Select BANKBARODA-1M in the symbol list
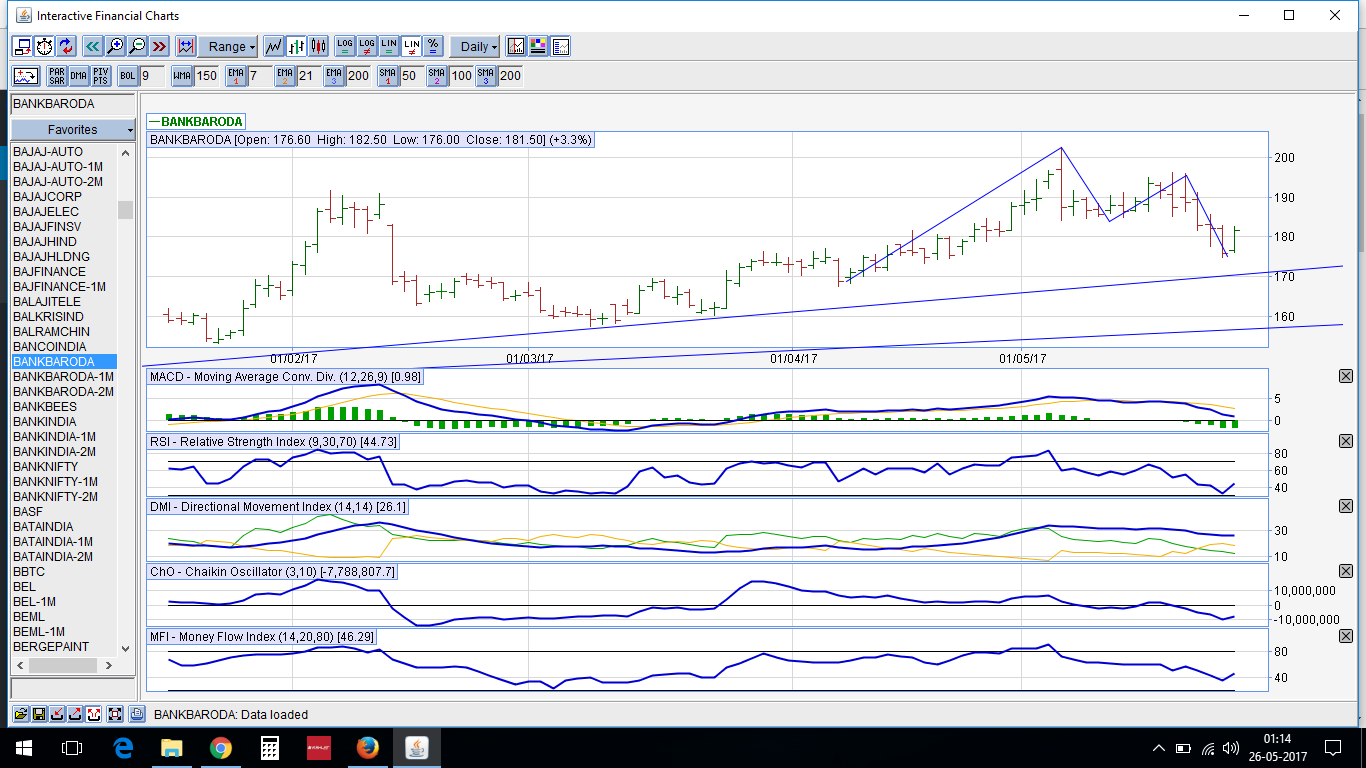The width and height of the screenshot is (1366, 768). point(65,377)
